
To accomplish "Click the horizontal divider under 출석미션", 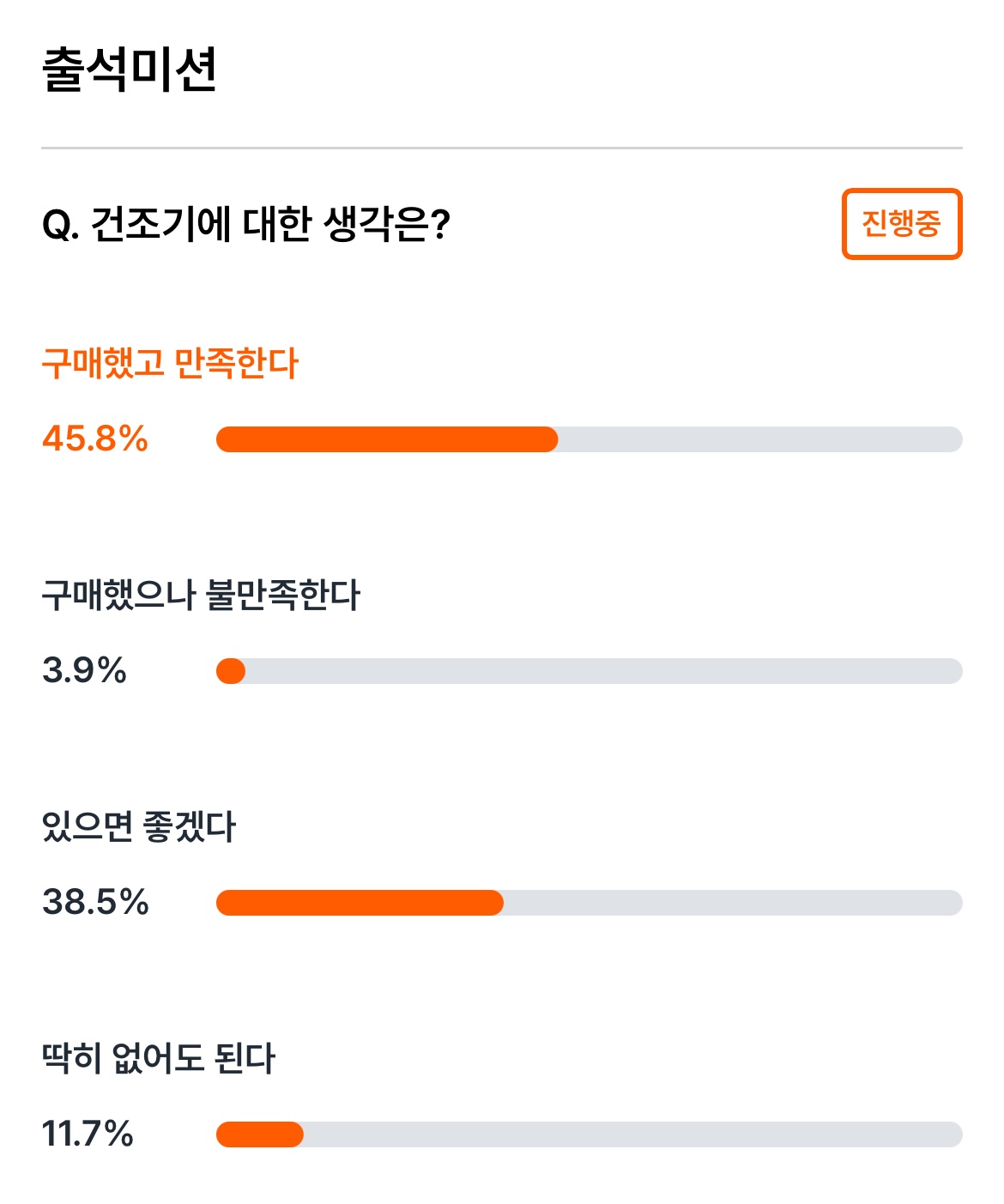I will coord(502,148).
